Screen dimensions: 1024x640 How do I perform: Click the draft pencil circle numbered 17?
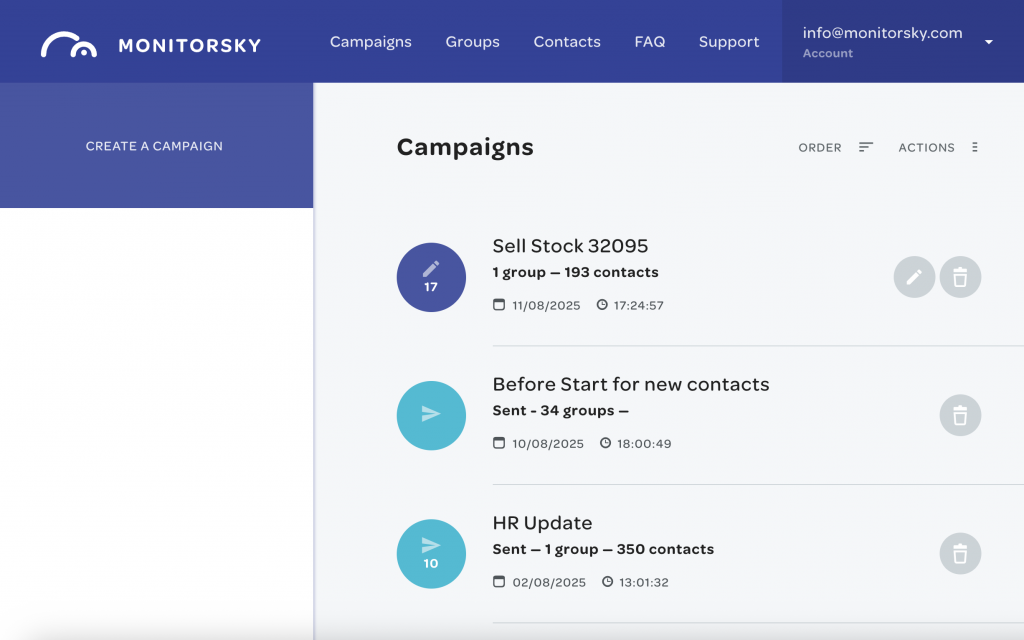point(431,277)
